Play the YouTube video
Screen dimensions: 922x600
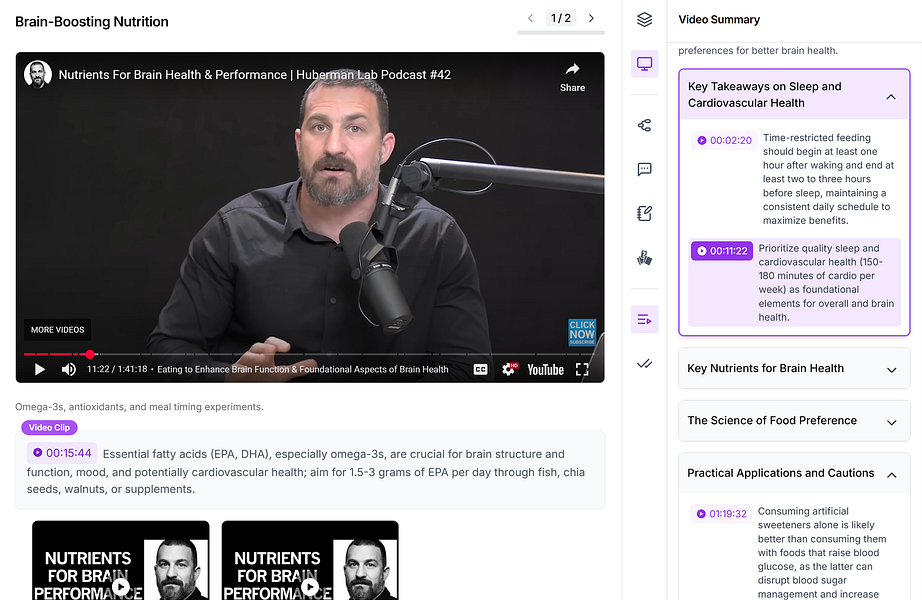(x=39, y=369)
